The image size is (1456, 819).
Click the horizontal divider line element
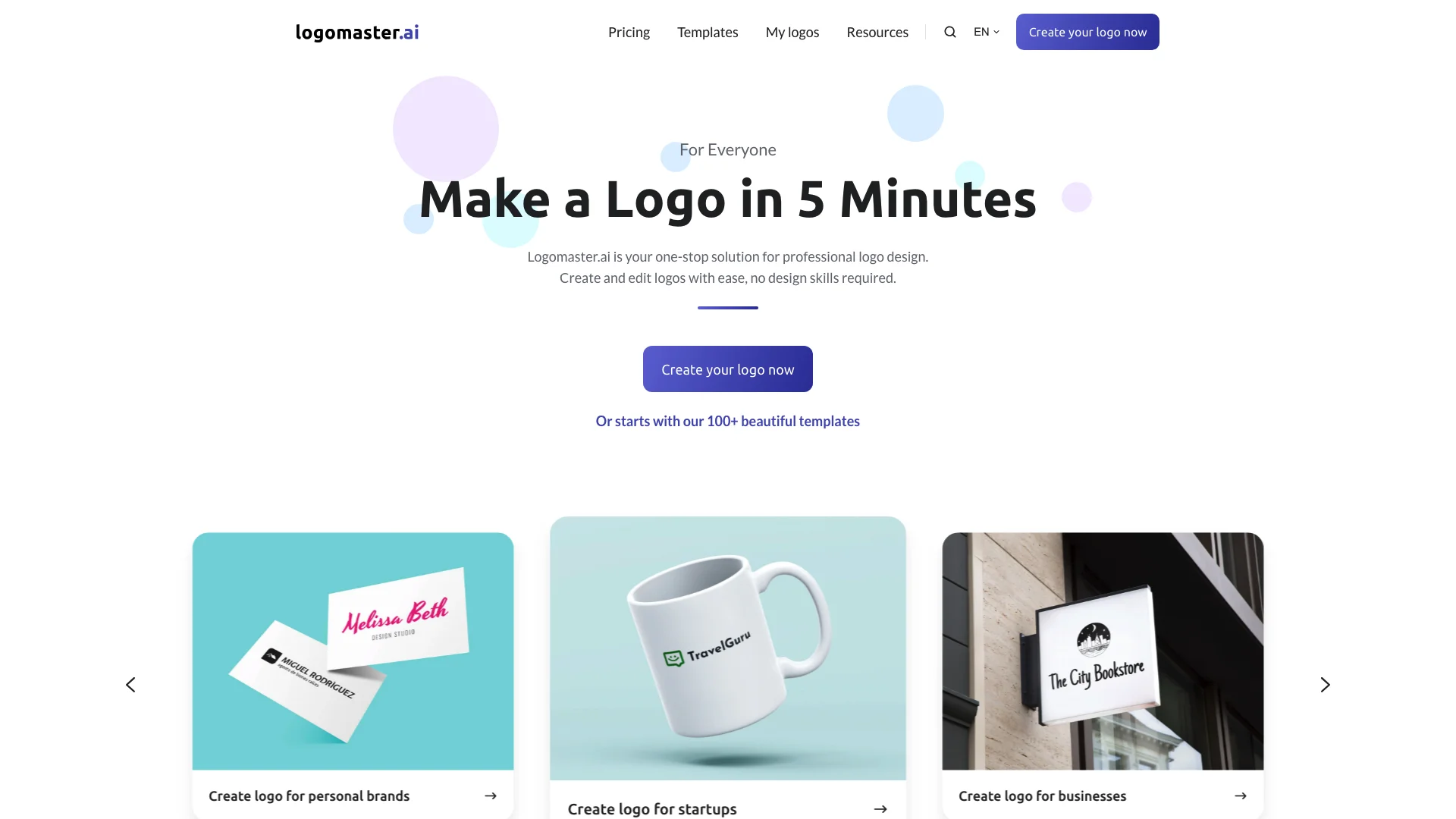point(728,308)
